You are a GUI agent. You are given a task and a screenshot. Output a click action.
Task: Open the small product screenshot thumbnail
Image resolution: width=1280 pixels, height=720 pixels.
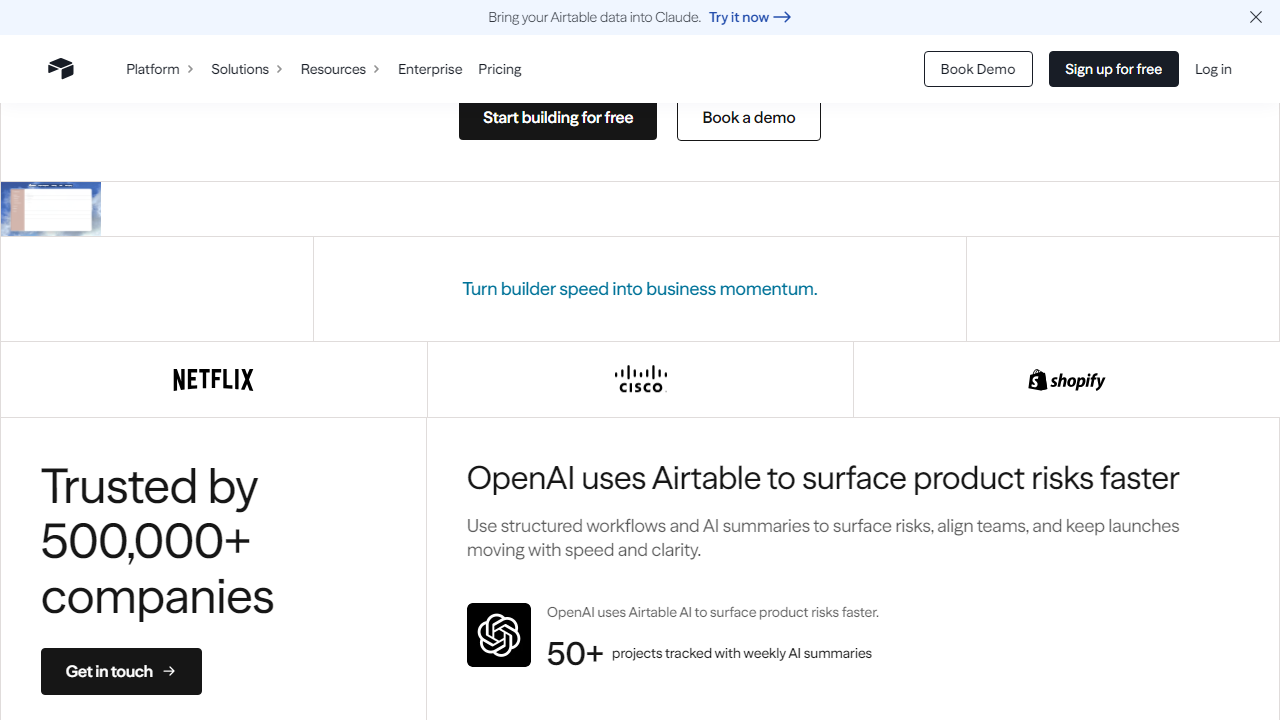(51, 209)
